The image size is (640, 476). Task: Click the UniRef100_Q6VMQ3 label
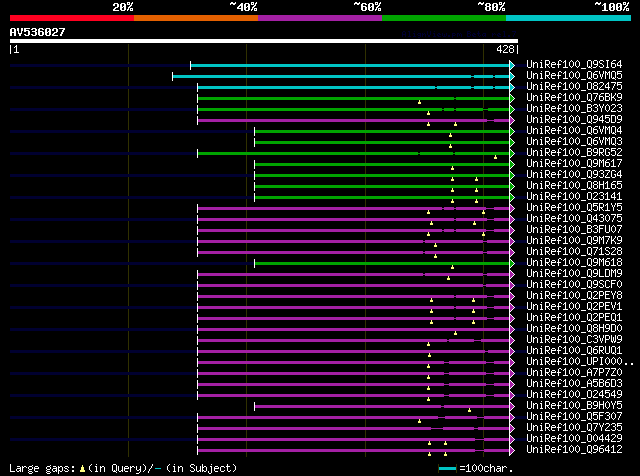click(574, 142)
